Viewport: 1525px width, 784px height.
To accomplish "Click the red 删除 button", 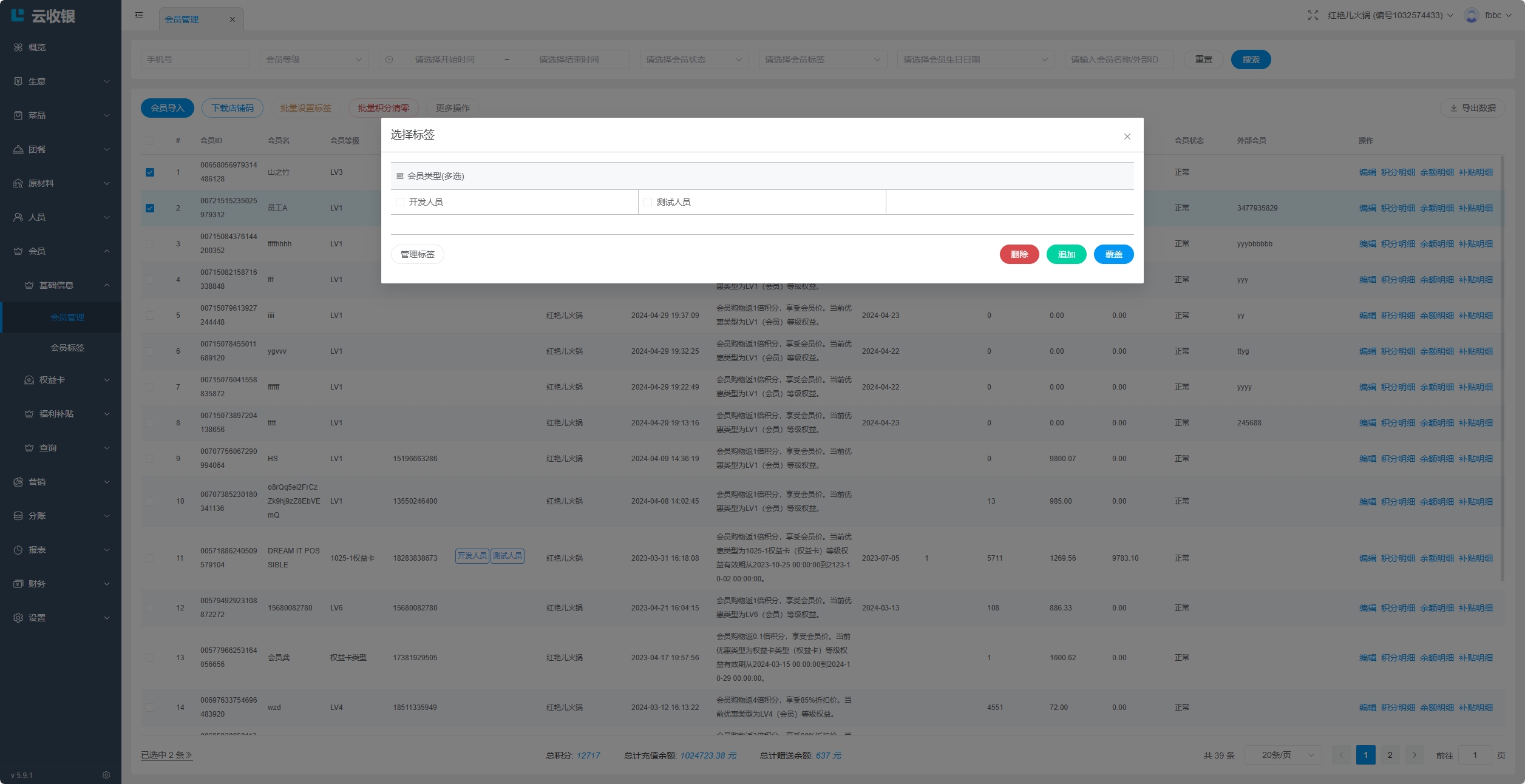I will [1019, 254].
